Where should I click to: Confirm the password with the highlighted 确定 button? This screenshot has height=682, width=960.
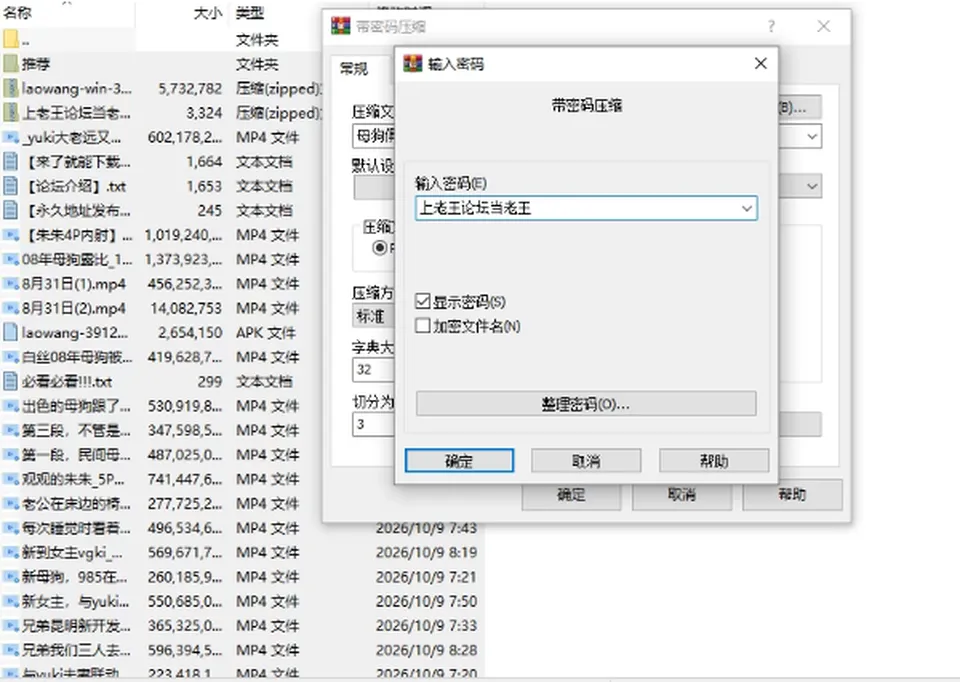point(459,460)
